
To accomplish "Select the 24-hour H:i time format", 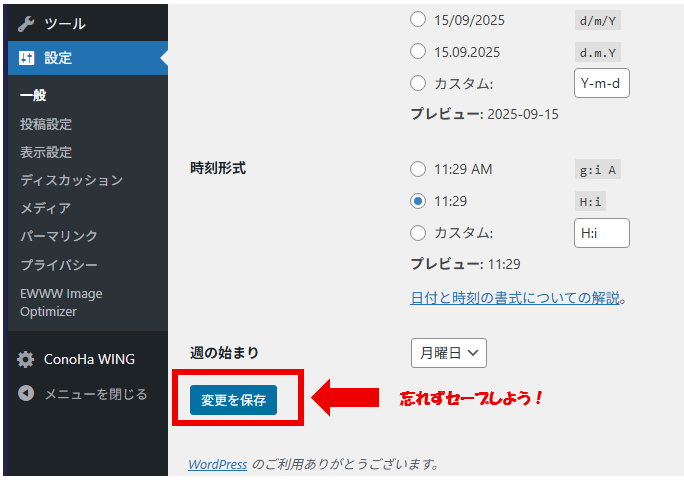I will pos(418,201).
